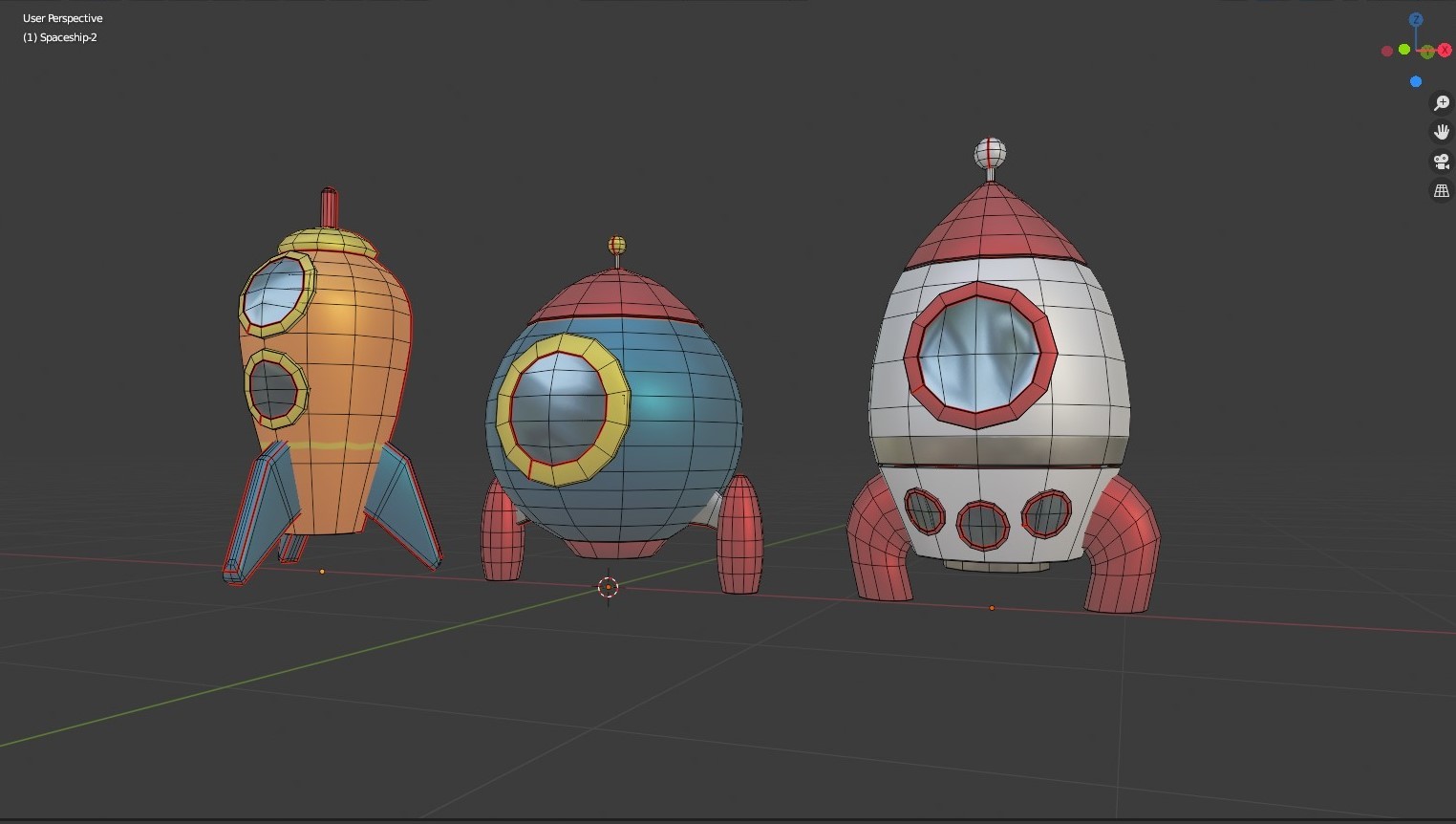
Task: Click the orange origin dot under the white rocket
Action: pyautogui.click(x=992, y=607)
